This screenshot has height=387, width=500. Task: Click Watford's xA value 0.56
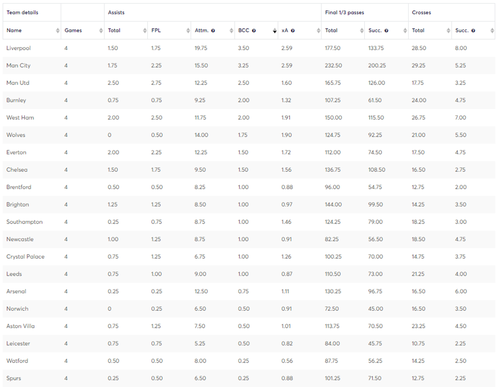[286, 361]
